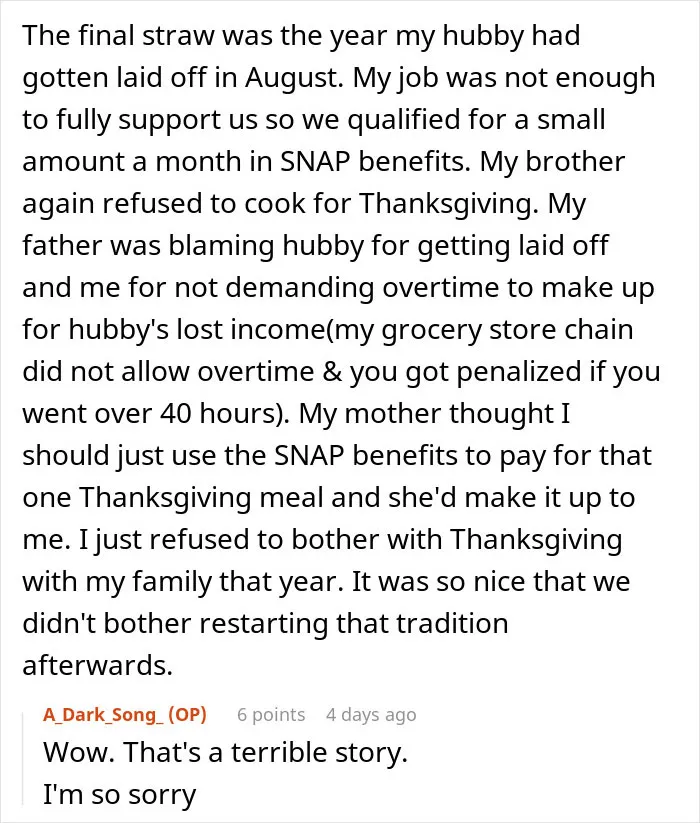Viewport: 700px width, 823px height.
Task: Collapse reply thread using the vertical line
Action: pyautogui.click(x=23, y=758)
